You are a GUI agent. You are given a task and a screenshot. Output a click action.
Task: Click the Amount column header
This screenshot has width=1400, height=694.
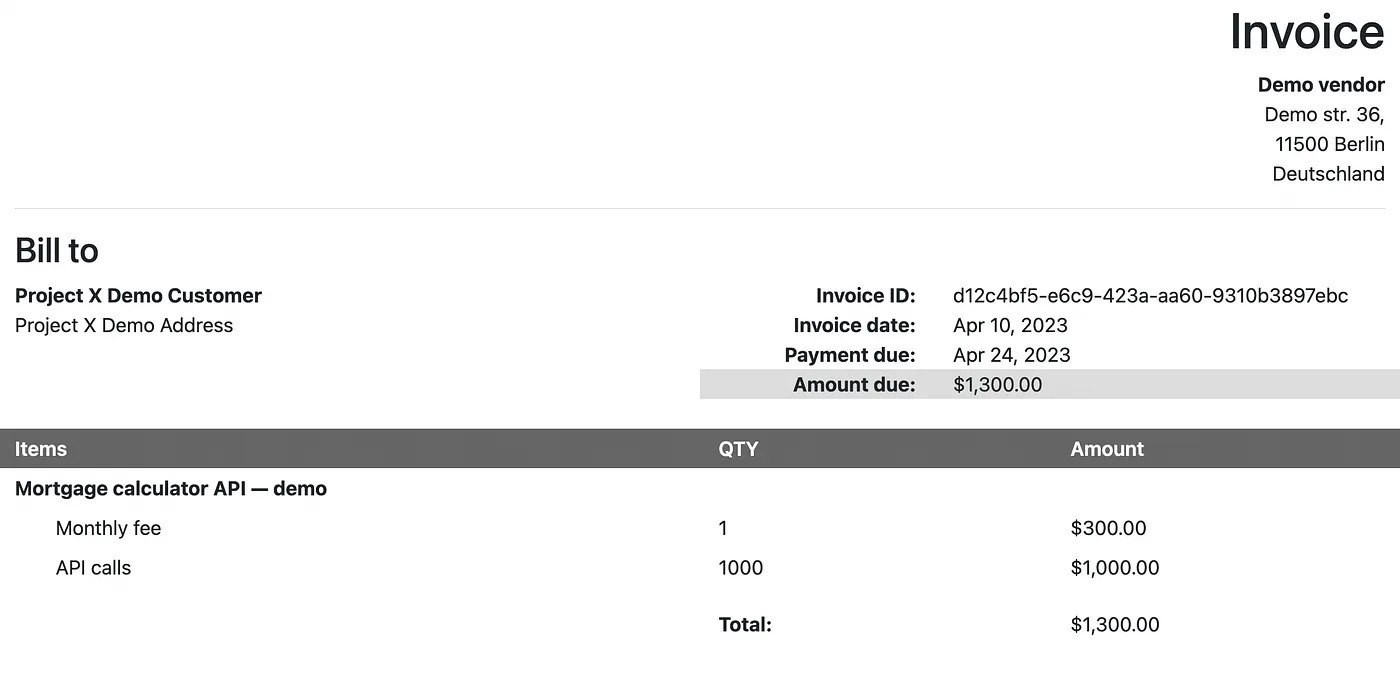click(1107, 449)
